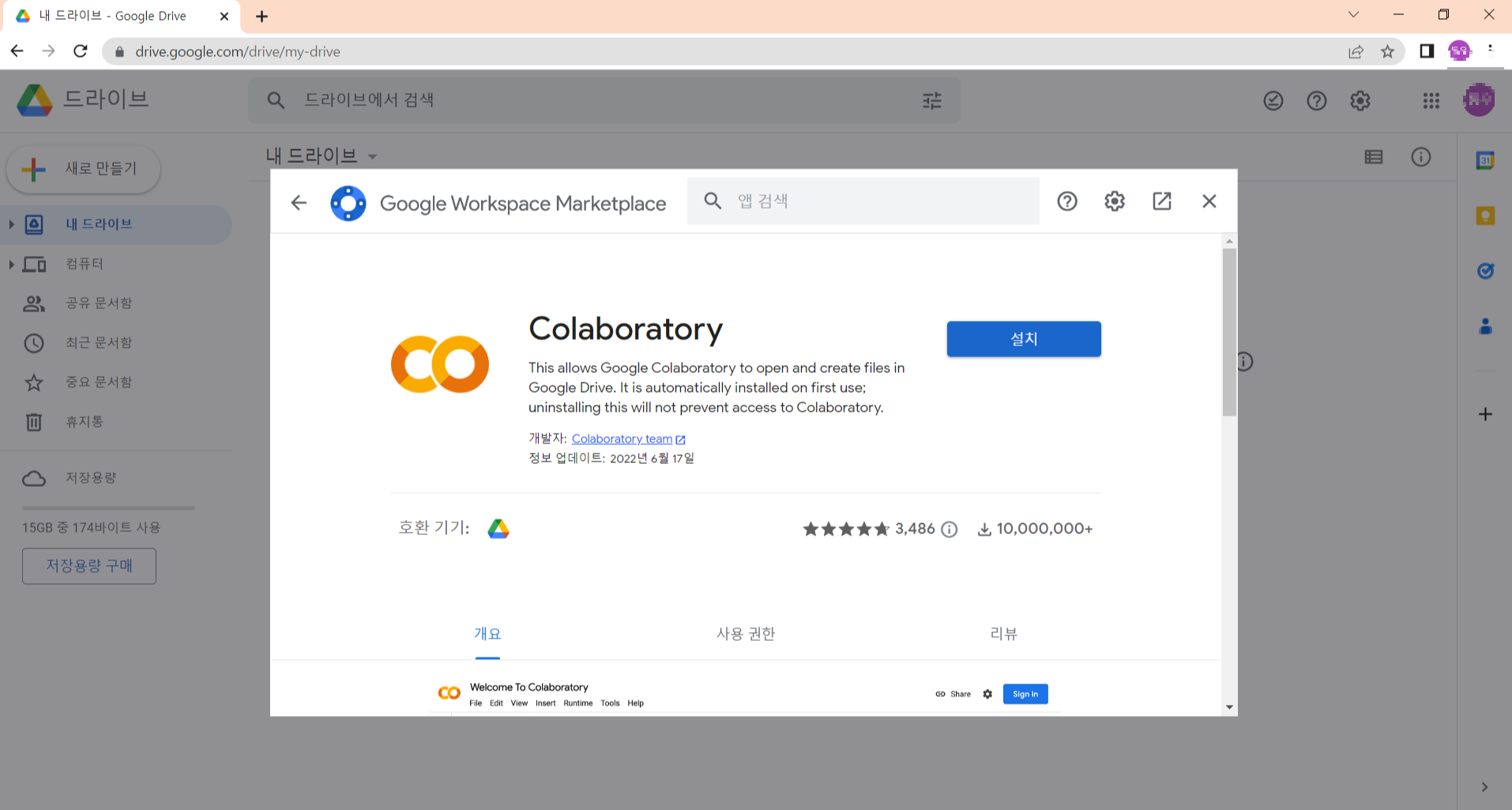Click the Drive search field
Viewport: 1512px width, 810px height.
(604, 100)
